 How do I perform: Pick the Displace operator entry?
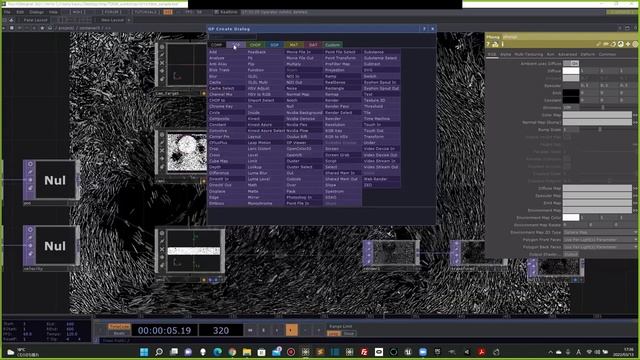pyautogui.click(x=226, y=191)
